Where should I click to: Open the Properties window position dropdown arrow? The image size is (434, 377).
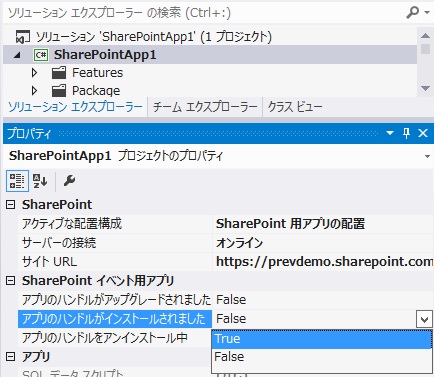tap(390, 133)
